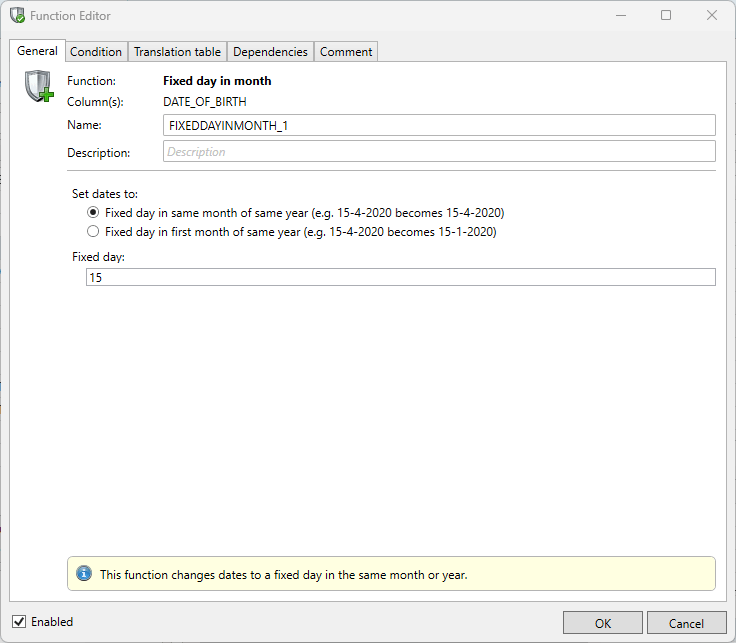736x643 pixels.
Task: Switch to the Comment tab
Action: [346, 52]
